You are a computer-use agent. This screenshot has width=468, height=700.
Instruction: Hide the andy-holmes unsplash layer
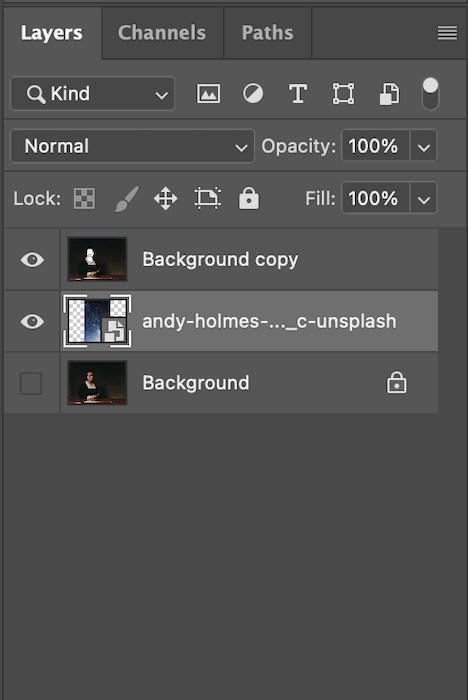click(x=32, y=321)
